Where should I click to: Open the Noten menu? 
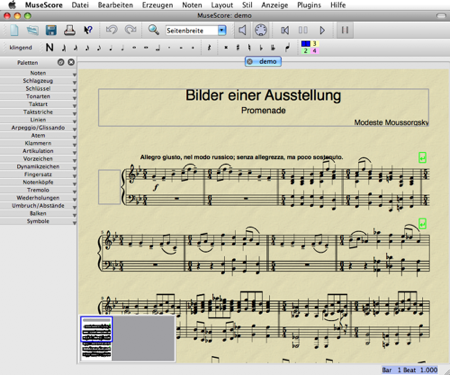coord(192,5)
